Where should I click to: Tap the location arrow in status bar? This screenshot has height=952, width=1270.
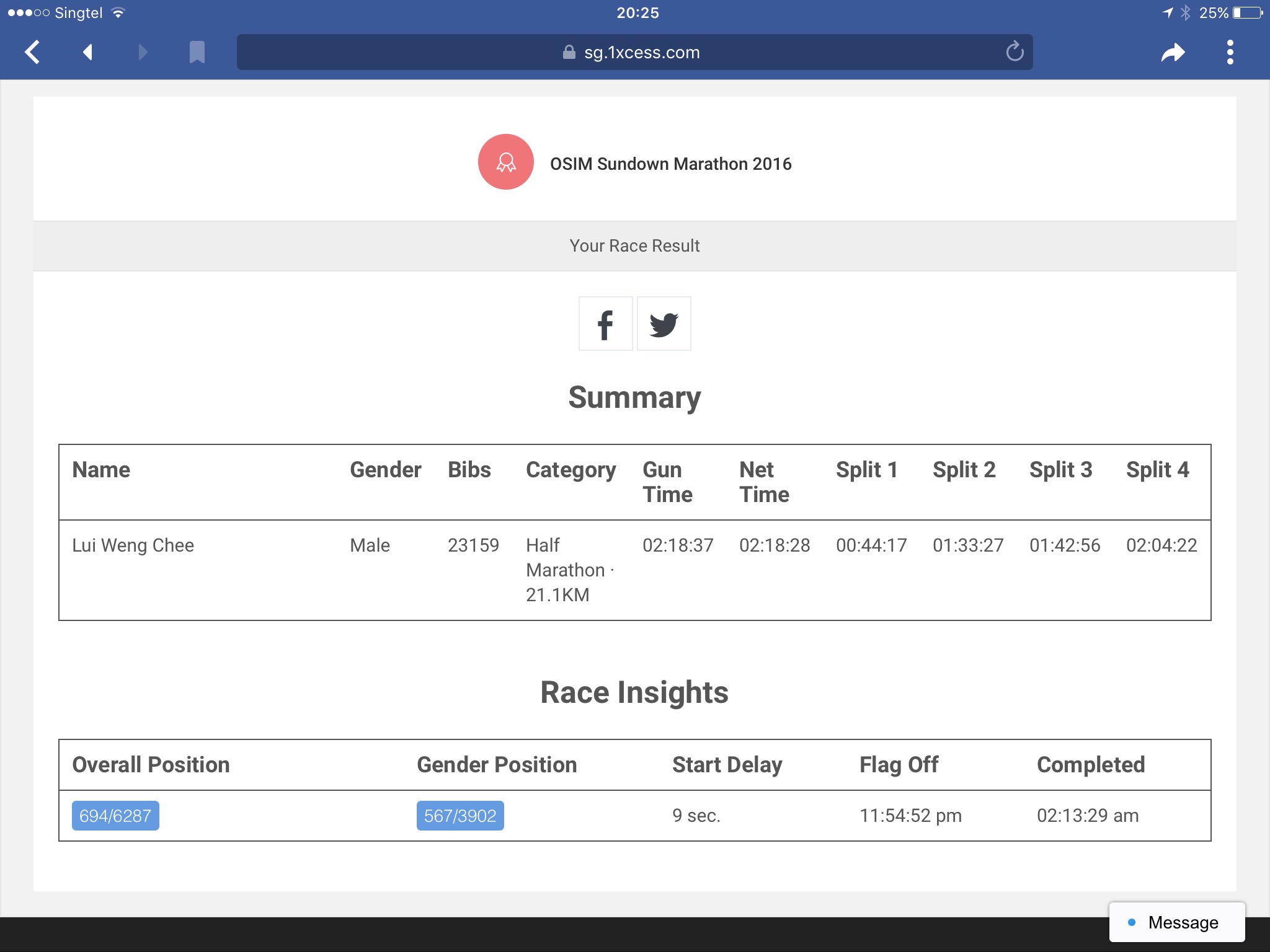[x=1168, y=12]
